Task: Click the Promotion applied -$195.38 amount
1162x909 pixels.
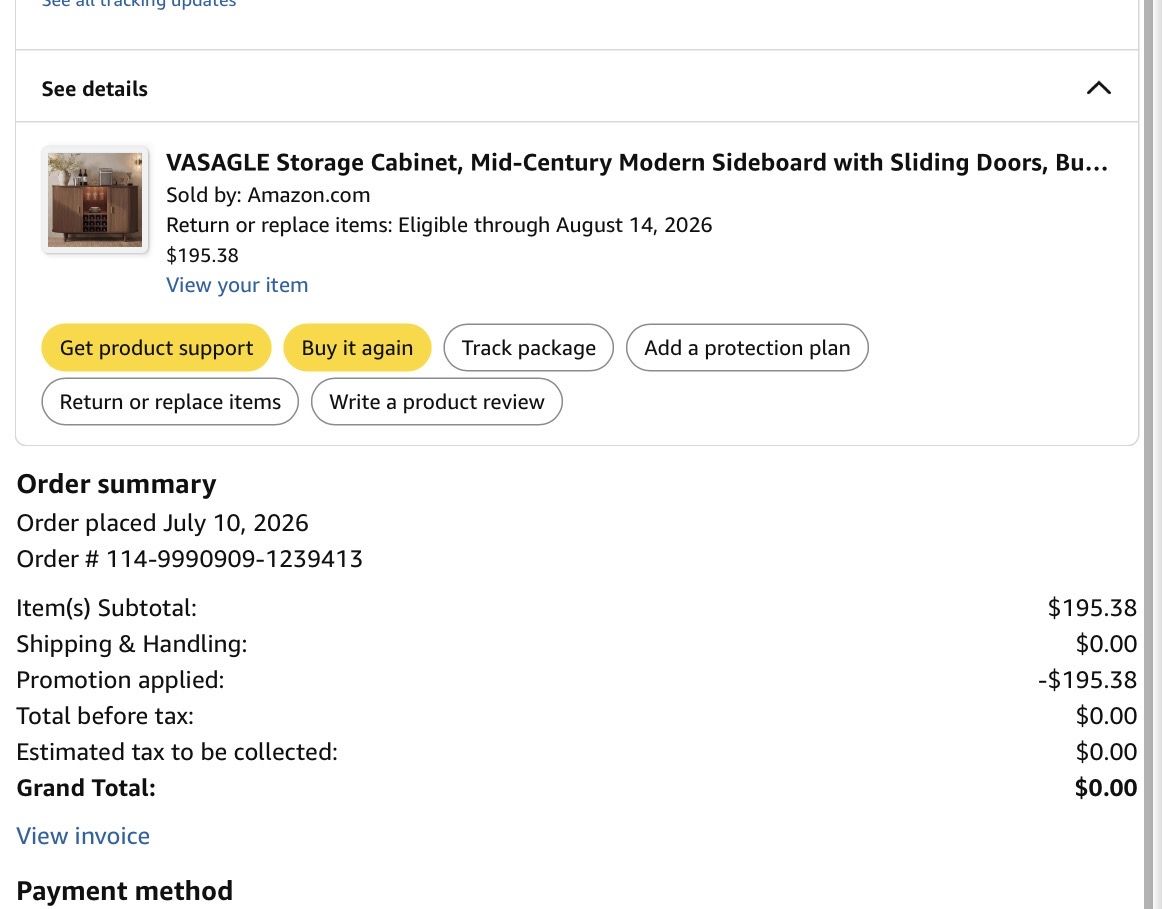Action: pyautogui.click(x=1087, y=679)
